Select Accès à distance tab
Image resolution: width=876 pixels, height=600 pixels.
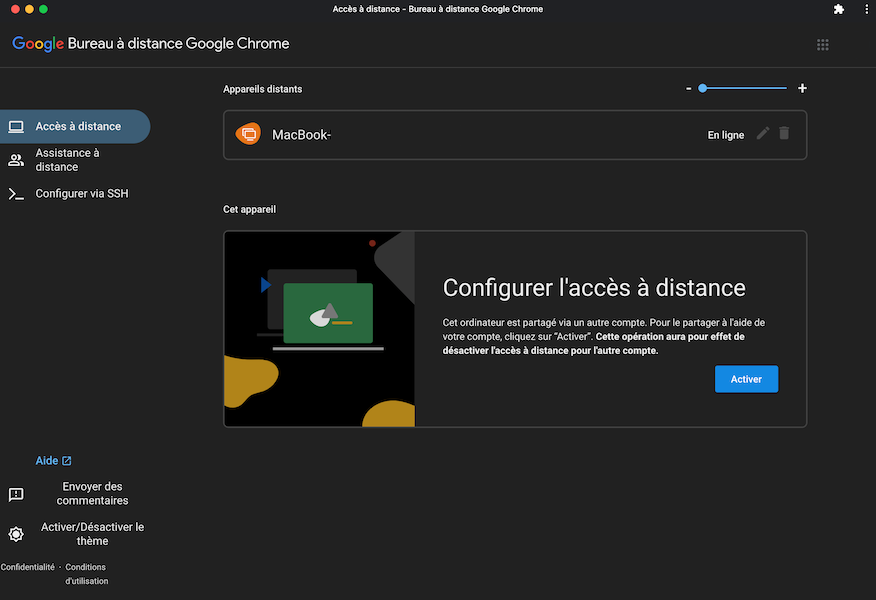75,127
